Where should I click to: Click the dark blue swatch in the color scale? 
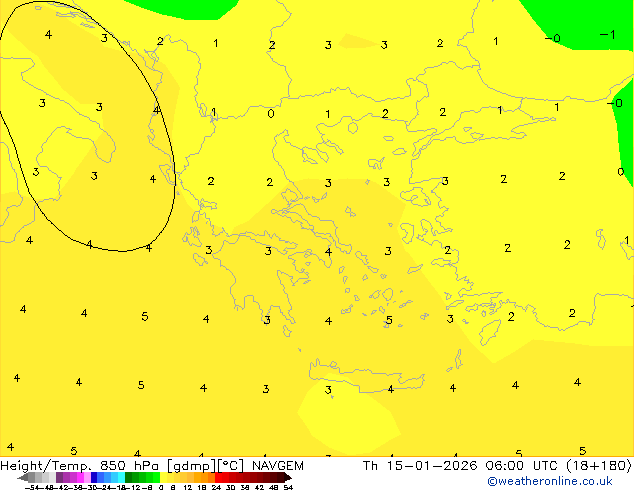pos(94,478)
